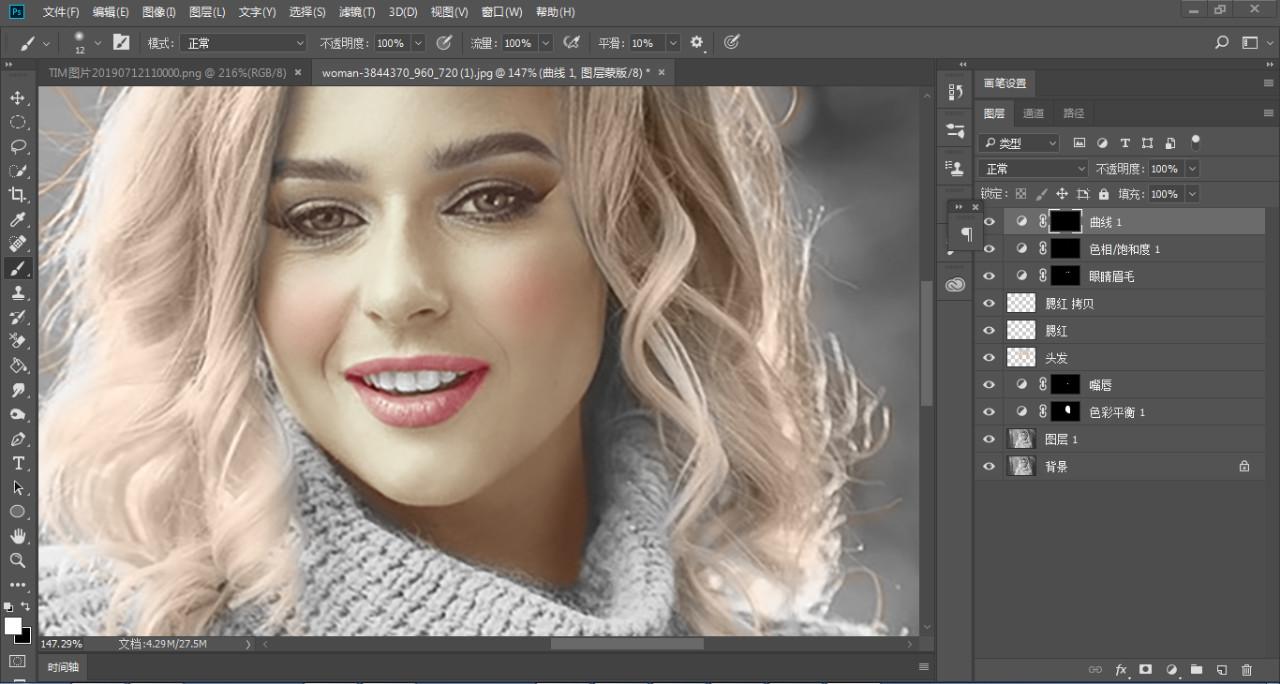Select the Clone Stamp tool
Viewport: 1280px width, 684px height.
pyautogui.click(x=18, y=293)
